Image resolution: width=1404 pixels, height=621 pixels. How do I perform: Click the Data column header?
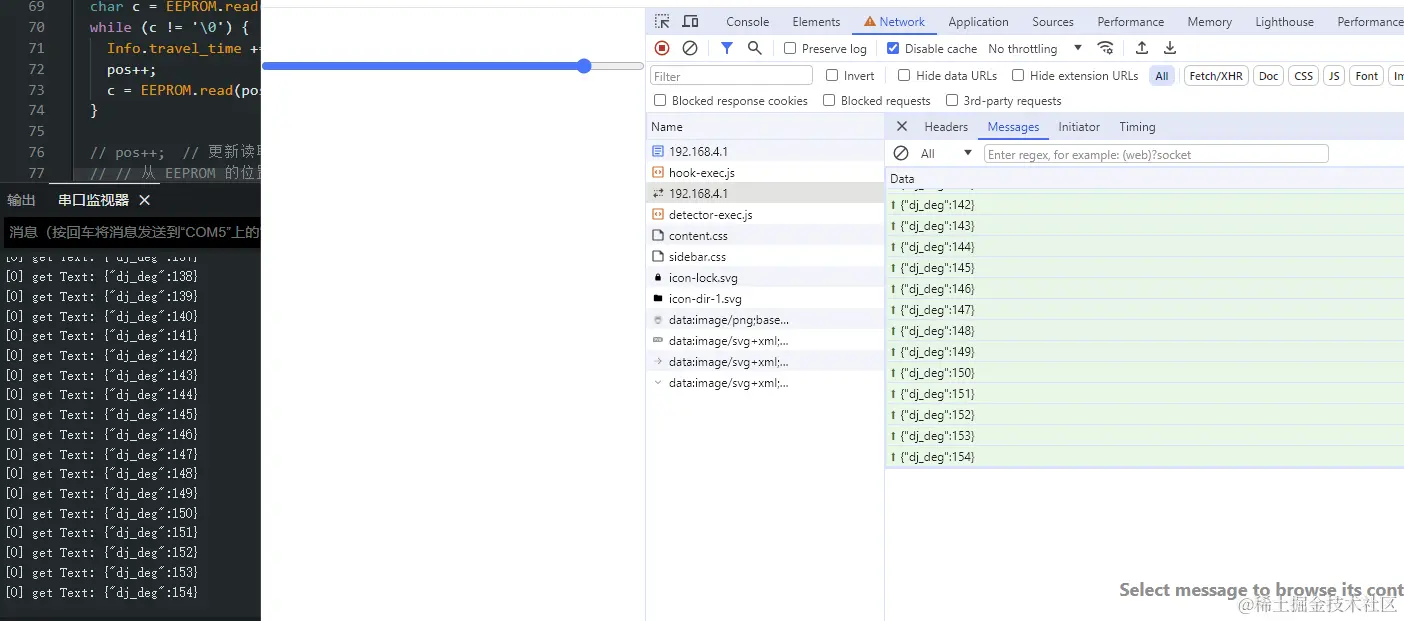click(x=1144, y=179)
